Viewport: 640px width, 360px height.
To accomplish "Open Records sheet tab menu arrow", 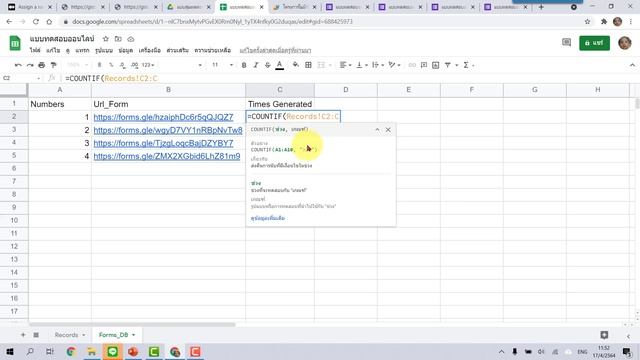I will (x=84, y=335).
